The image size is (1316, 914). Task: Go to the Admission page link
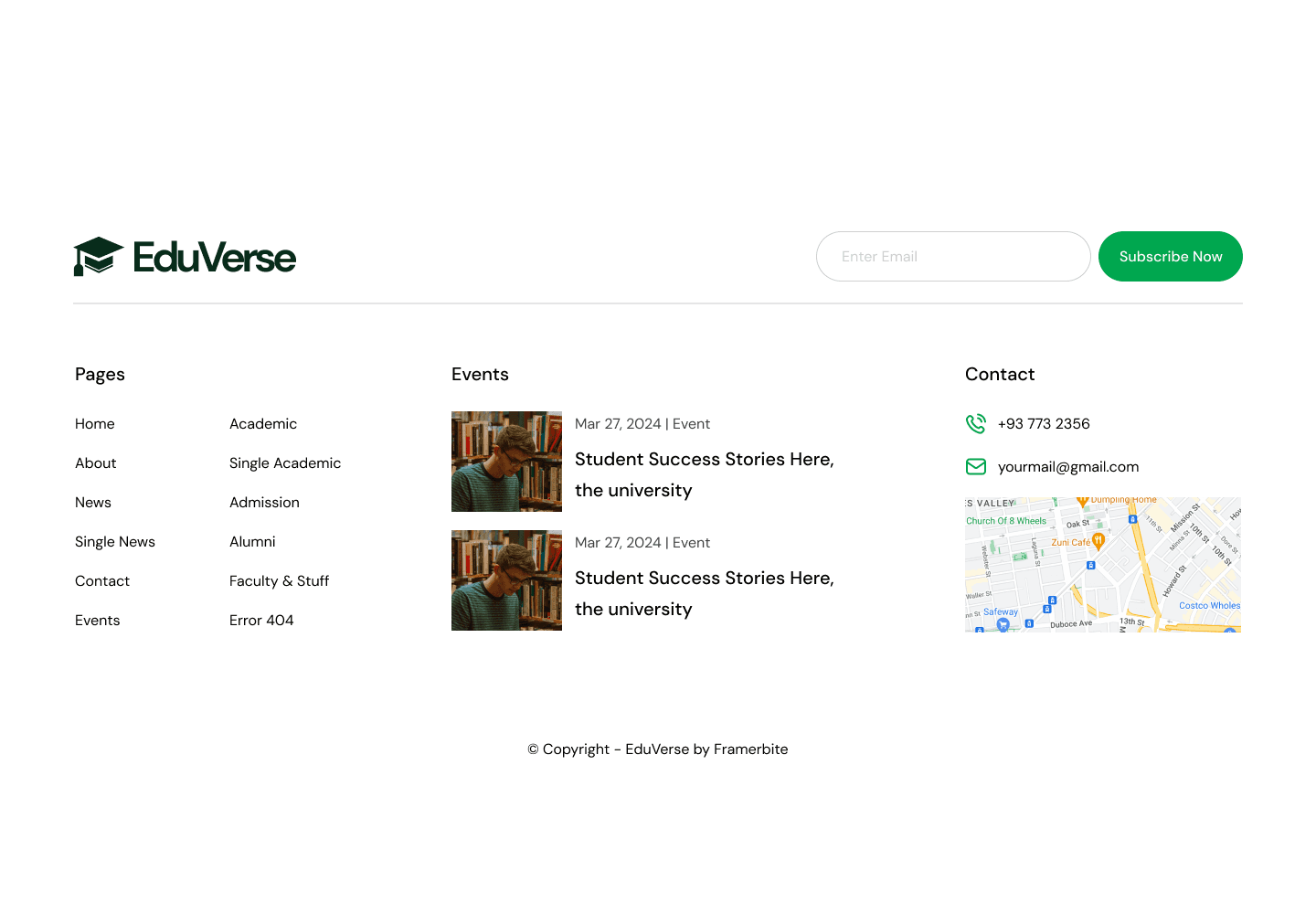(x=264, y=503)
